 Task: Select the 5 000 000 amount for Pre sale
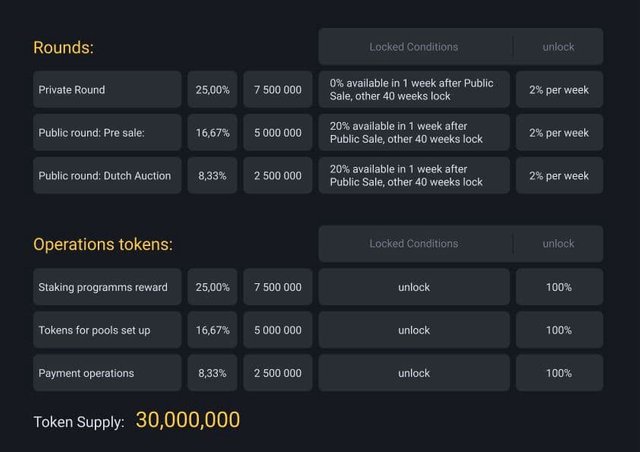[x=277, y=133]
